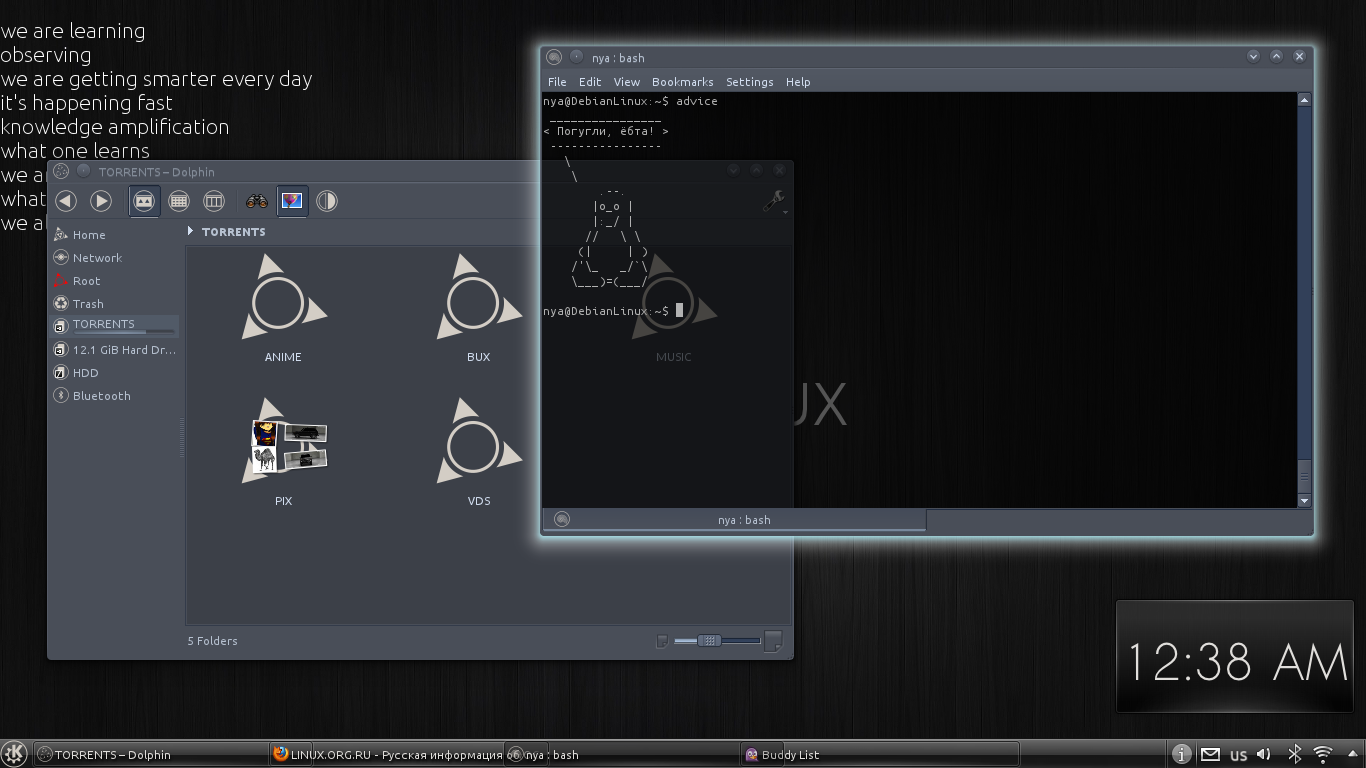Image resolution: width=1366 pixels, height=768 pixels.
Task: Go back in Dolphin toolbar
Action: click(x=66, y=201)
